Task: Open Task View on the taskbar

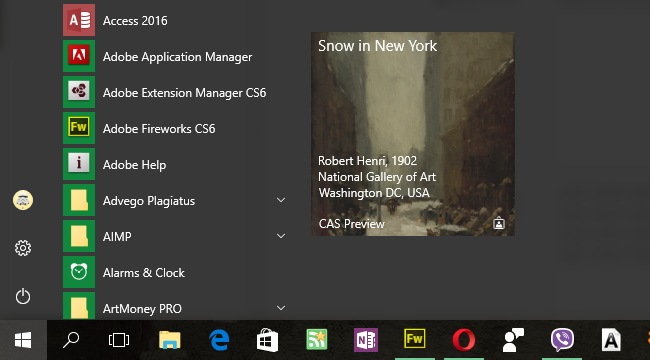Action: point(119,340)
